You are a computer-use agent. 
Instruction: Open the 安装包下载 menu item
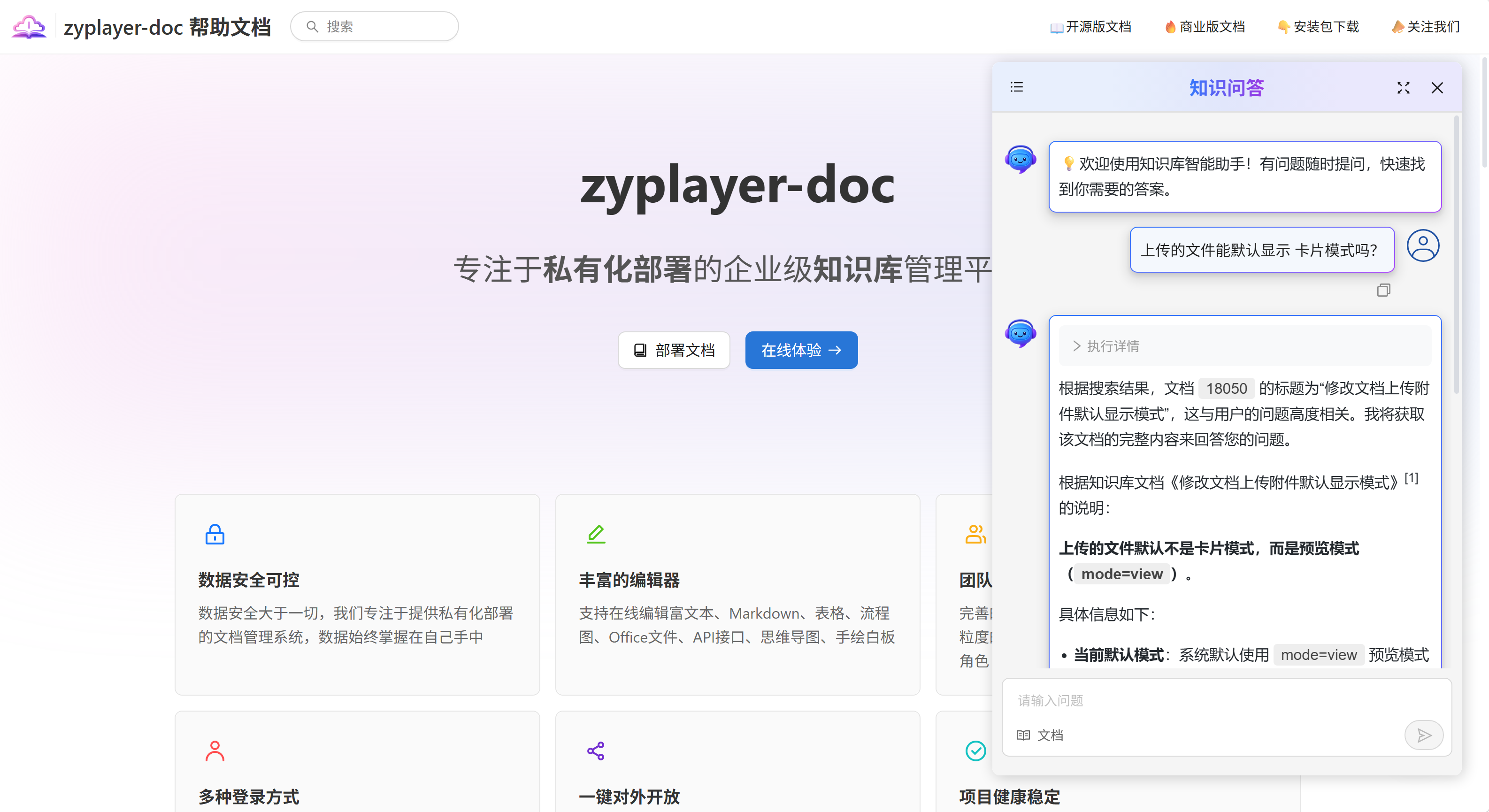1319,27
